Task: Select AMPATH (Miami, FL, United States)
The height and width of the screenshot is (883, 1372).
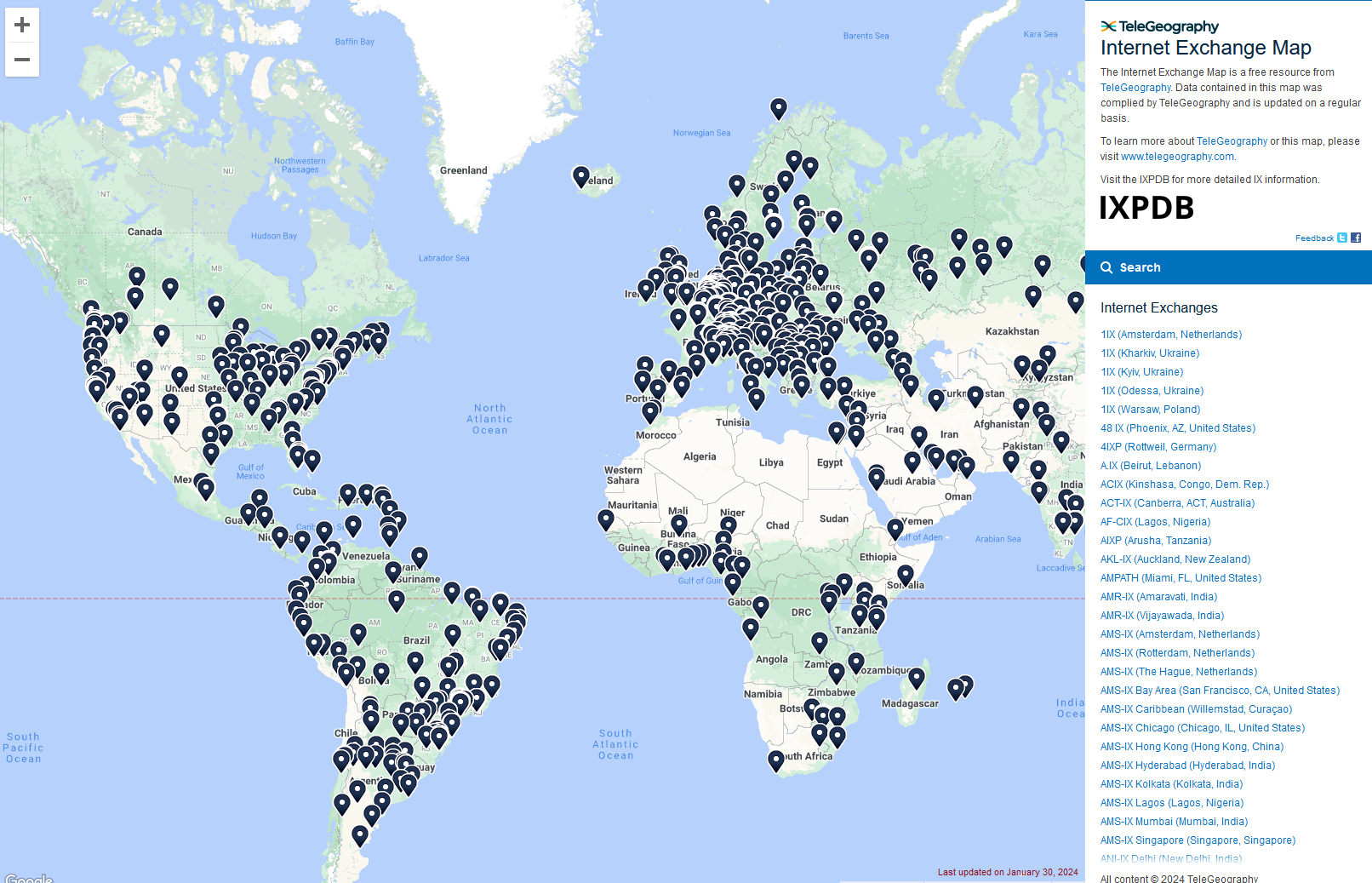Action: coord(1180,578)
